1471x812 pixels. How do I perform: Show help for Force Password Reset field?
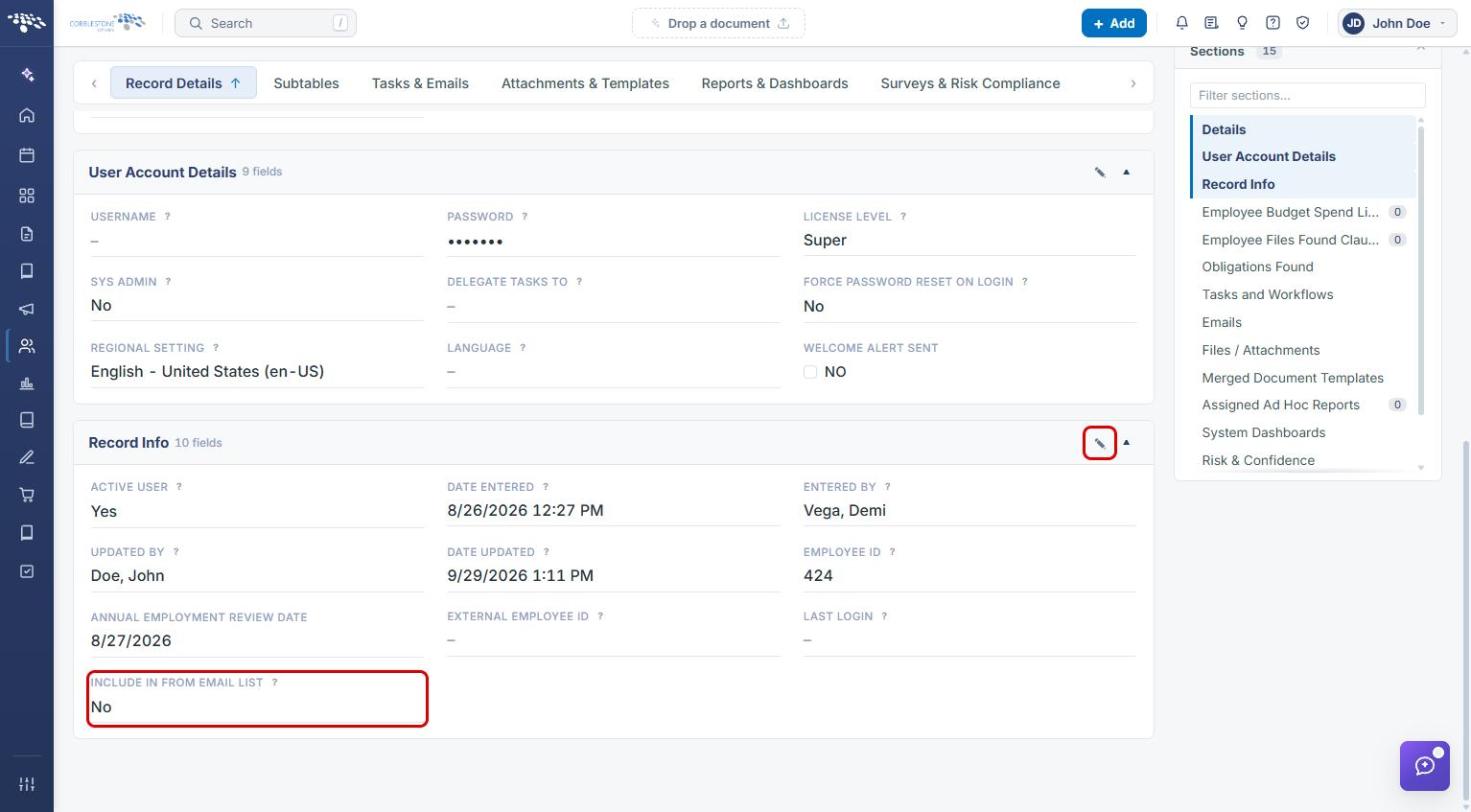click(1025, 282)
